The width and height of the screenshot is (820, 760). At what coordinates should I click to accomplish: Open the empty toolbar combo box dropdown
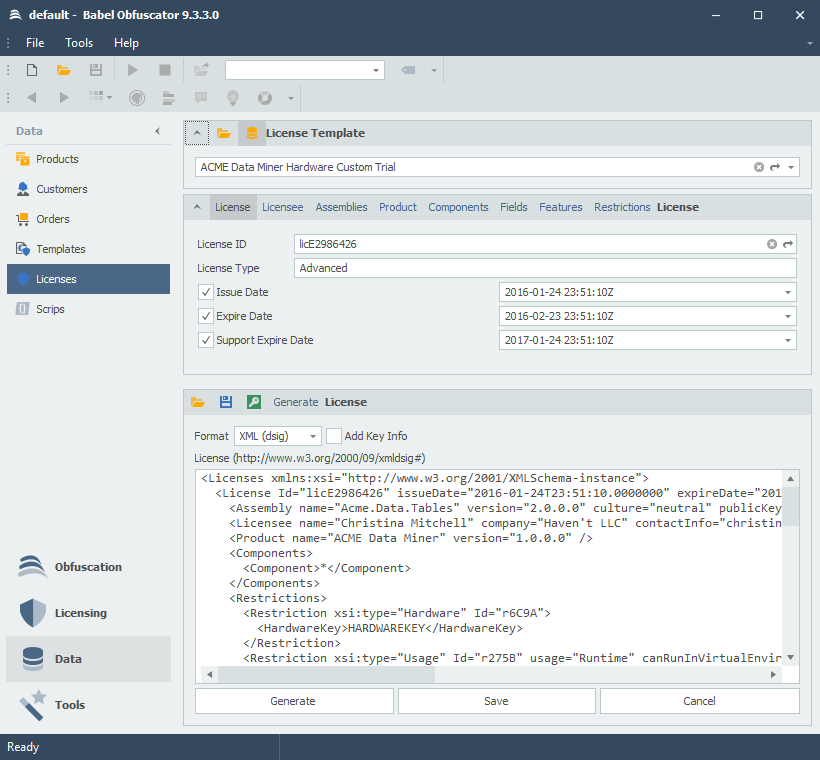[x=376, y=70]
